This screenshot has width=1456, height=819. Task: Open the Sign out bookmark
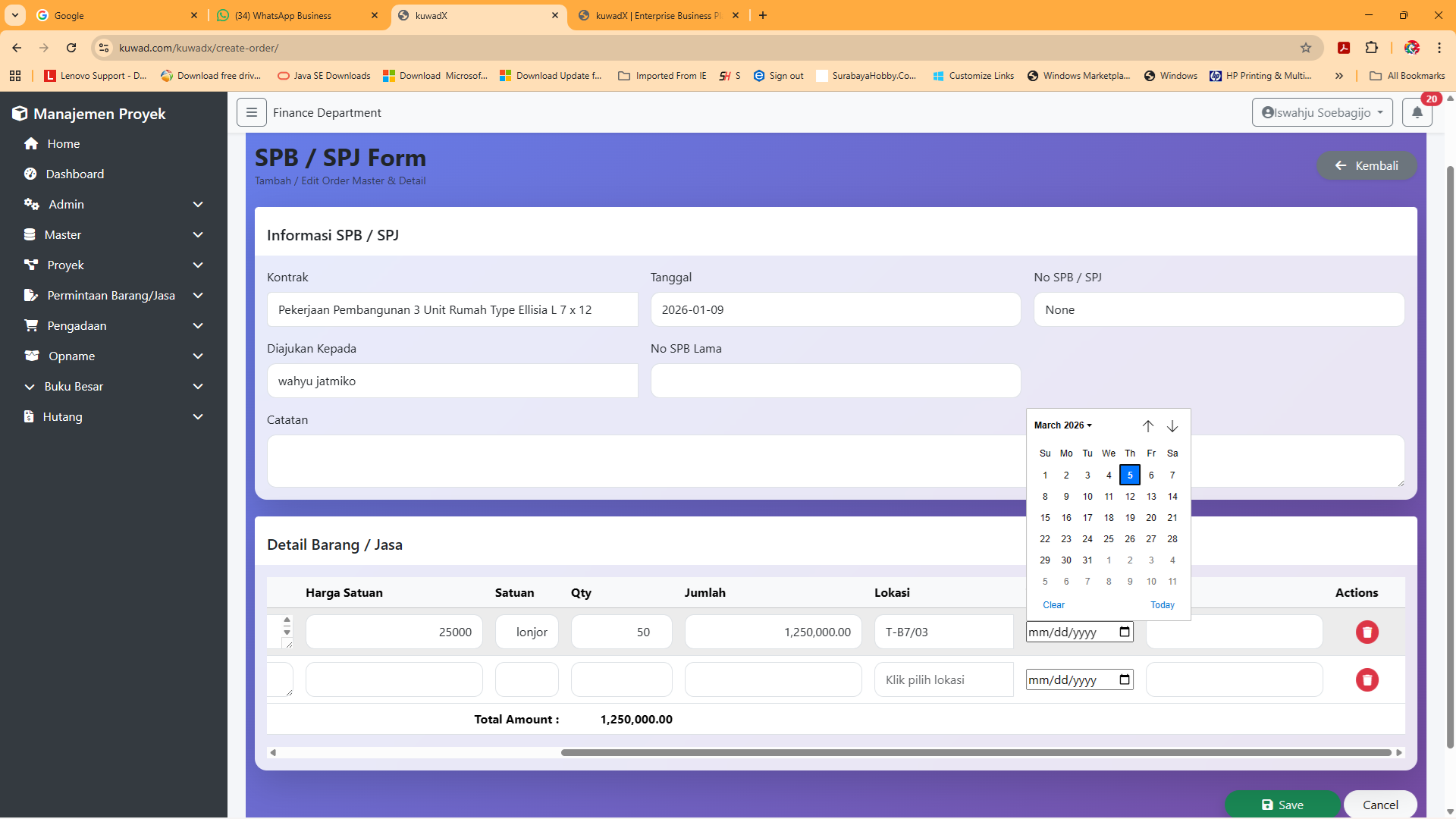pos(778,76)
